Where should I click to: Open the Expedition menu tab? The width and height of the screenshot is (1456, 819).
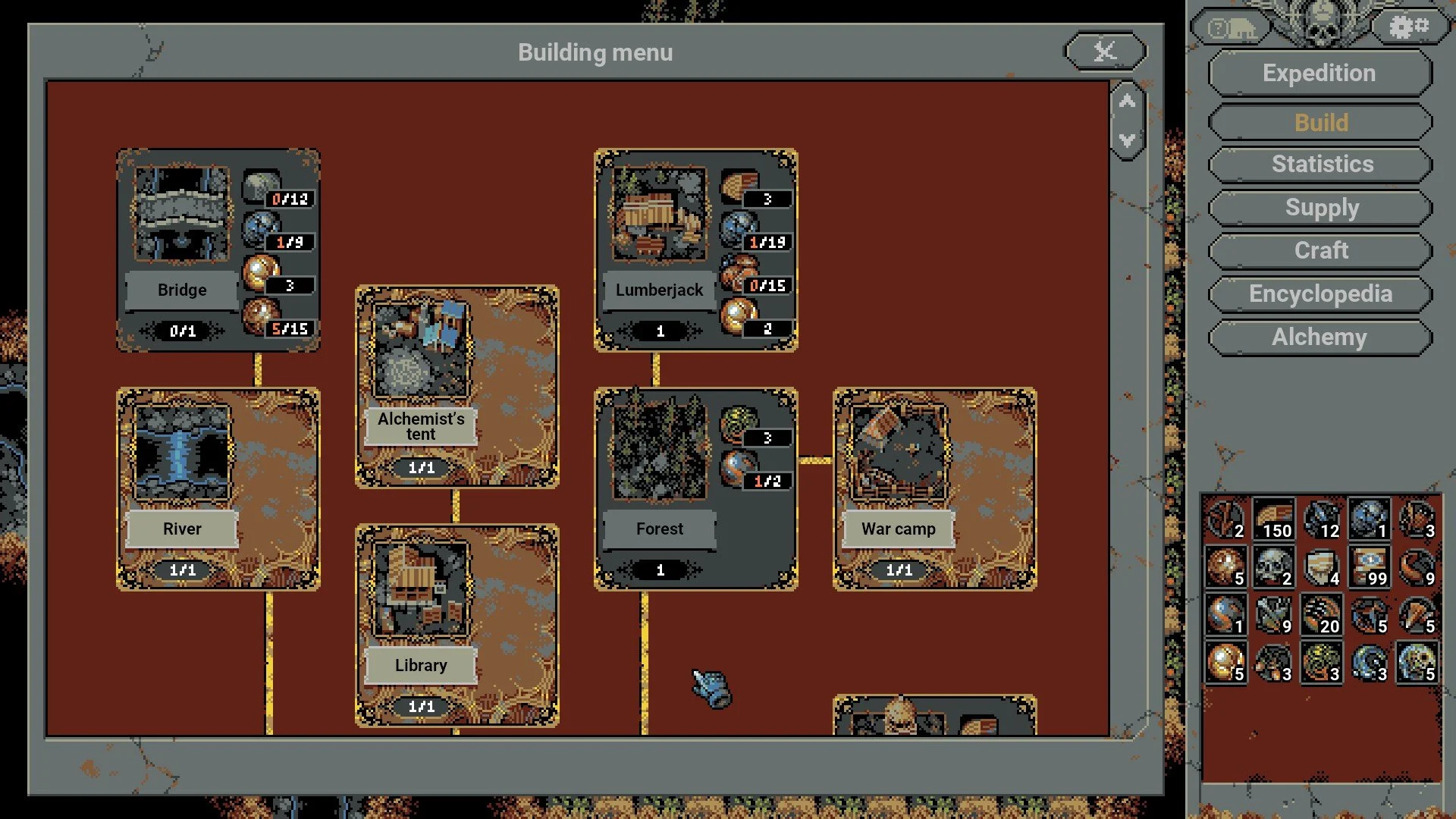point(1319,71)
